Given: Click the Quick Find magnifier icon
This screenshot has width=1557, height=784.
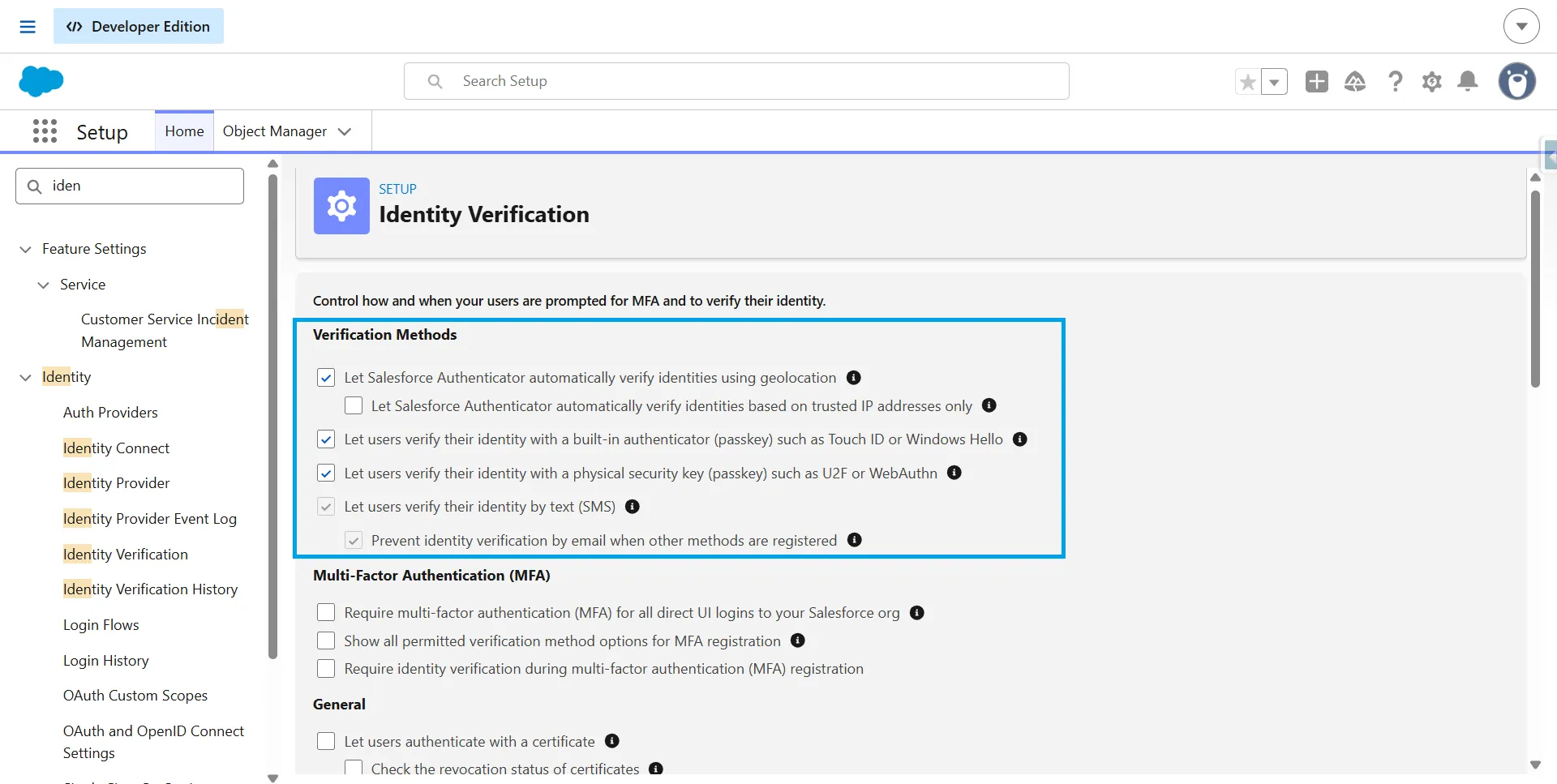Looking at the screenshot, I should (35, 186).
